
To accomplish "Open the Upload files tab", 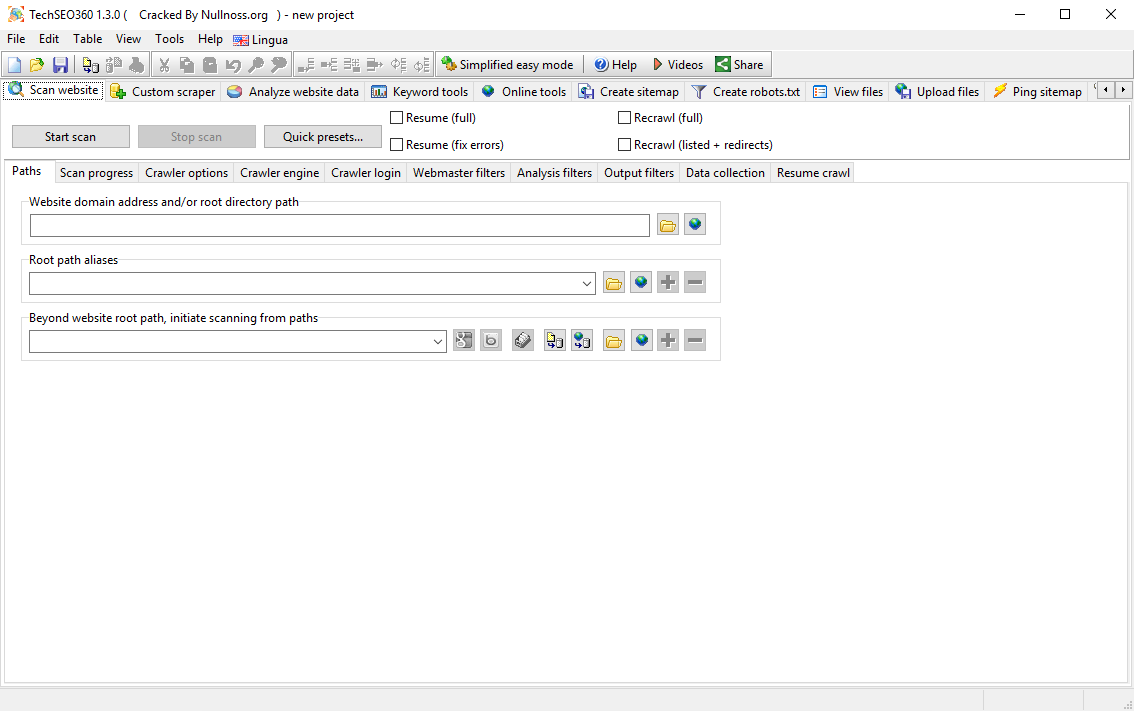I will 937,92.
